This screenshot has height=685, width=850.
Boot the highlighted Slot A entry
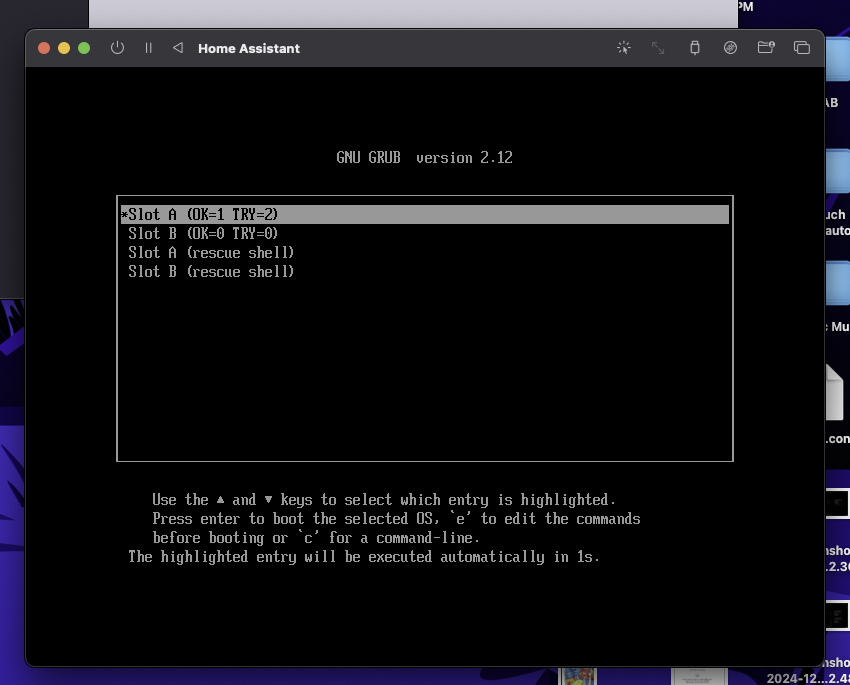pos(200,213)
